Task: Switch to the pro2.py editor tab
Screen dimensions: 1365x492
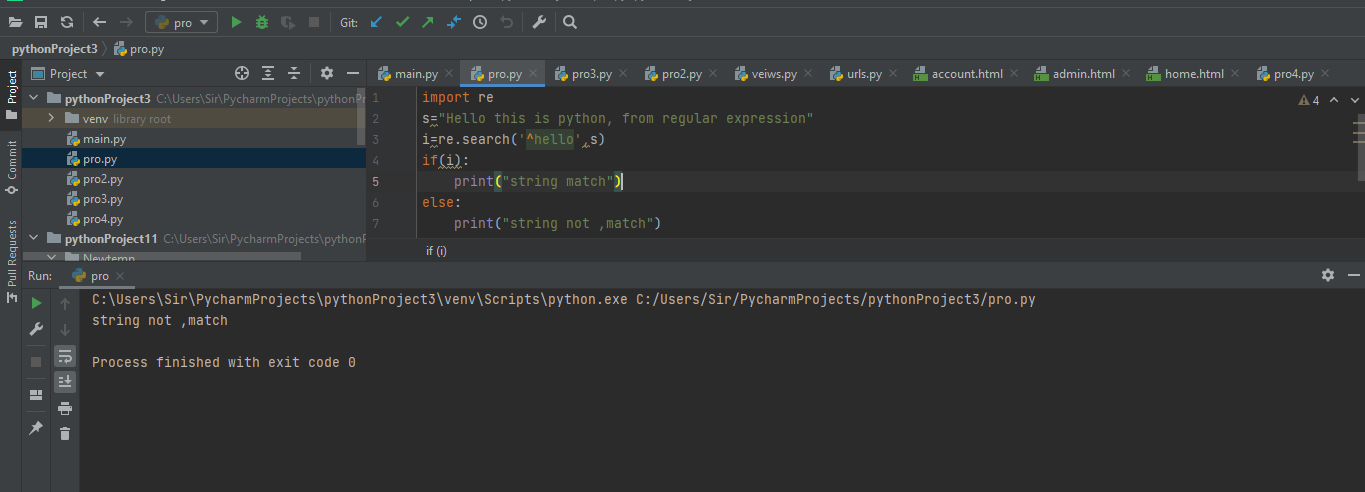Action: pos(682,74)
